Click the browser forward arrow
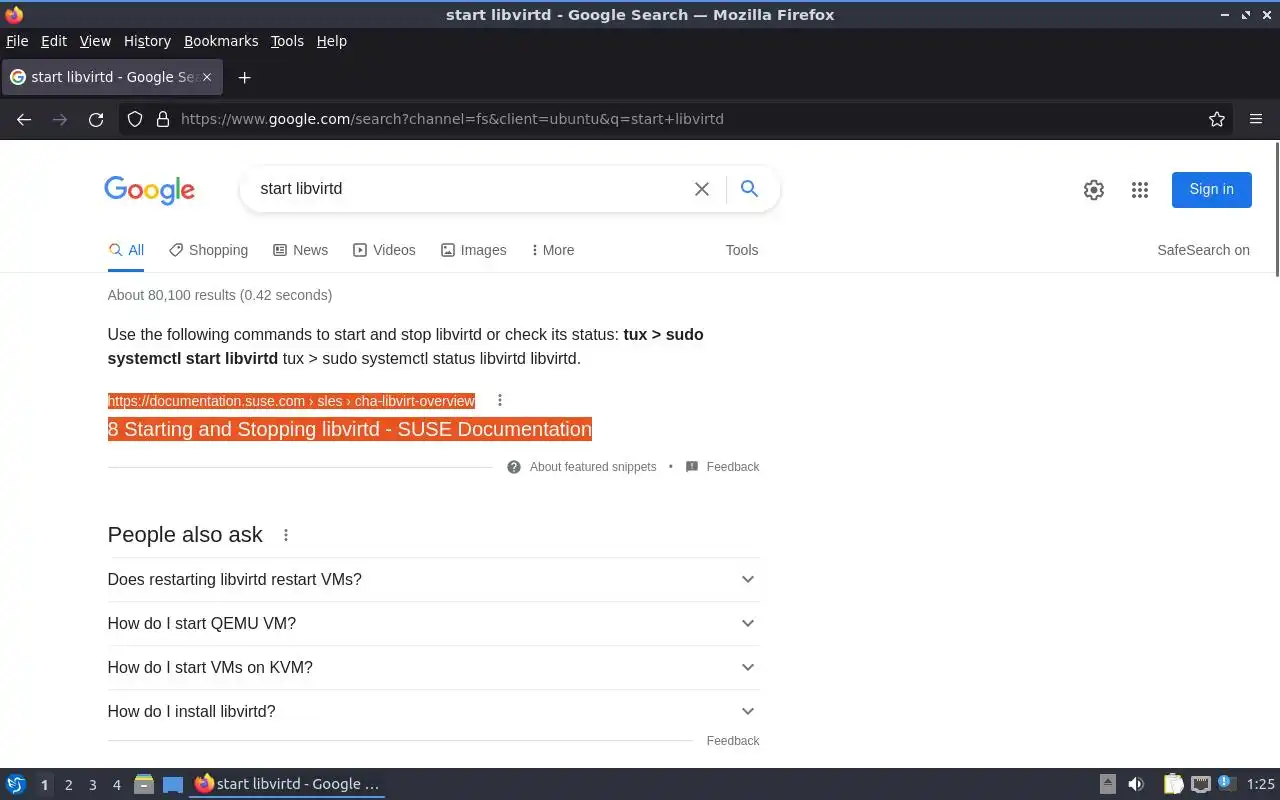1280x800 pixels. (x=60, y=119)
